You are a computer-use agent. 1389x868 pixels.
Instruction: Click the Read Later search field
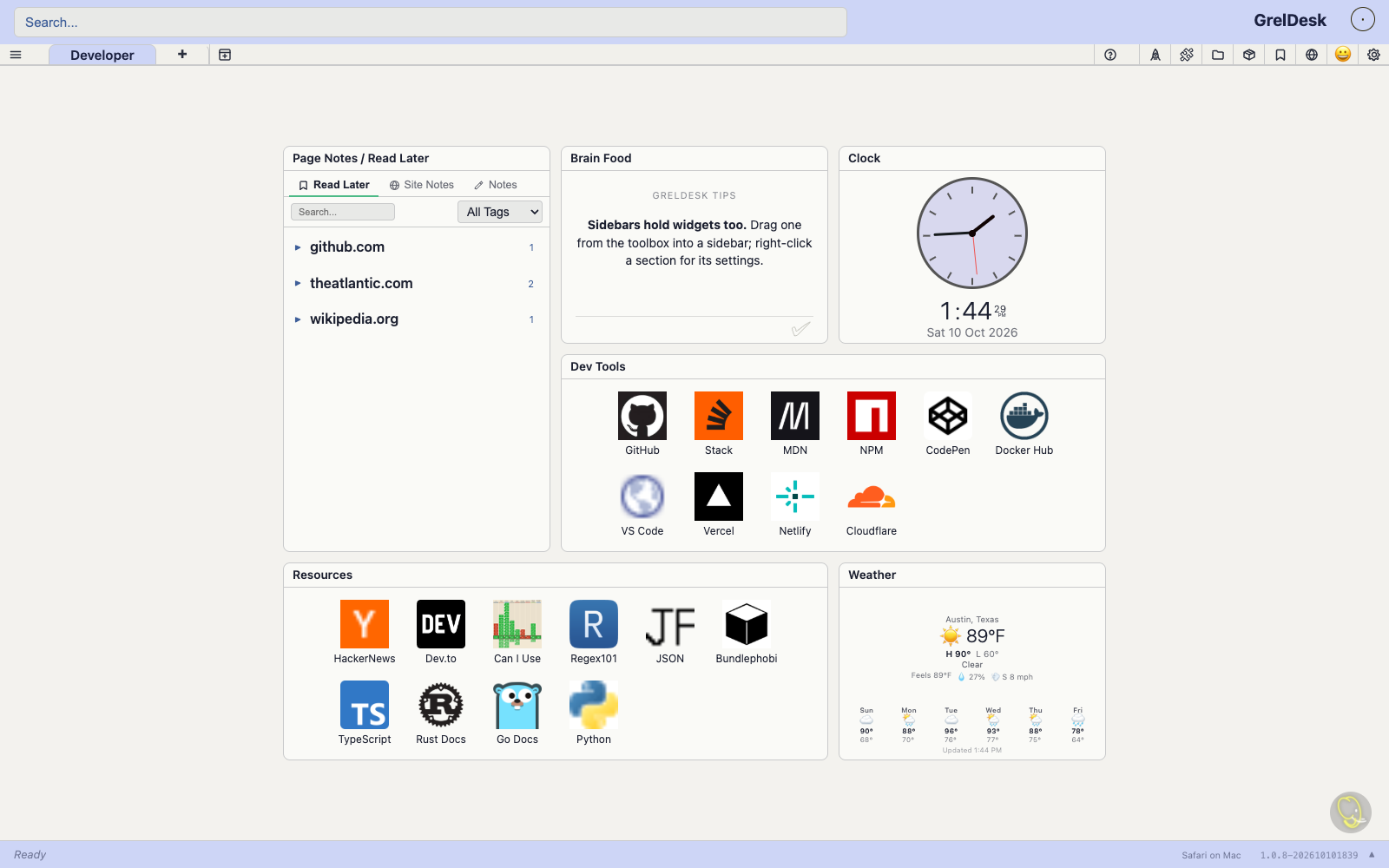click(343, 212)
